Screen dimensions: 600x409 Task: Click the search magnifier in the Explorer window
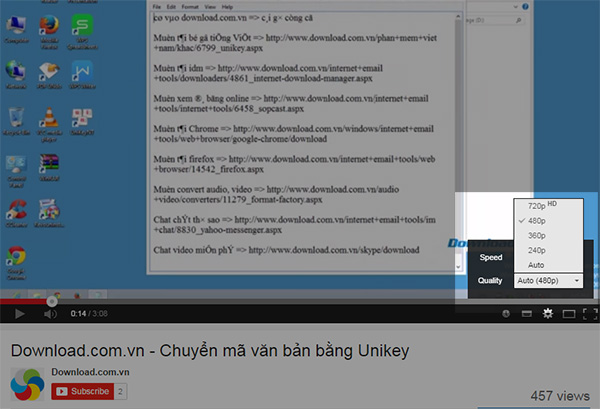tap(518, 20)
